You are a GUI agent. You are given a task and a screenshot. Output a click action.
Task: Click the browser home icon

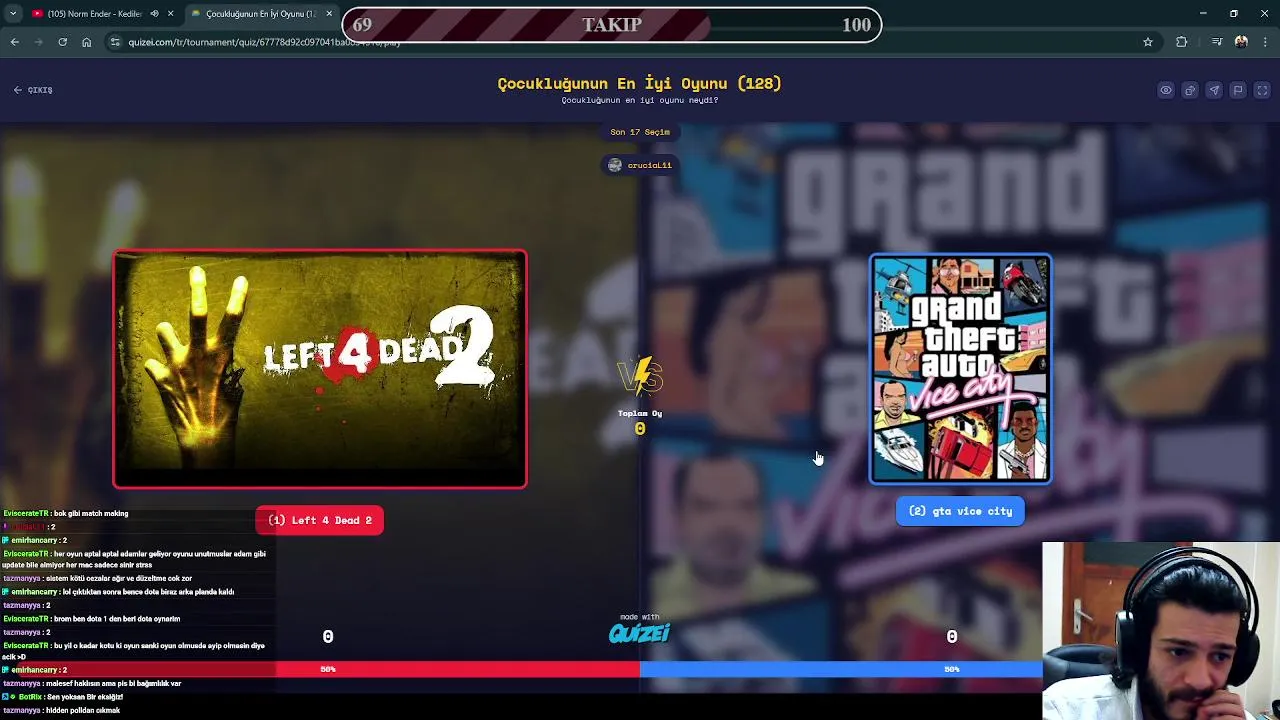[87, 42]
